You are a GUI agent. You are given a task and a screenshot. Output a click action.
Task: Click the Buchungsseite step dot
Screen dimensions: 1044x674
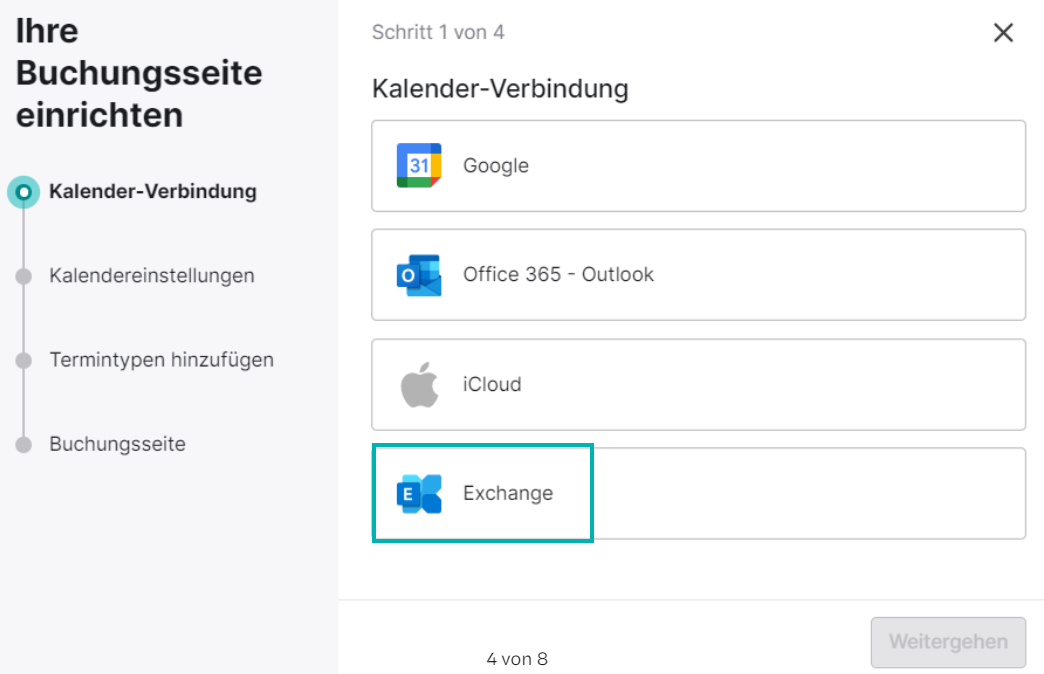click(23, 444)
